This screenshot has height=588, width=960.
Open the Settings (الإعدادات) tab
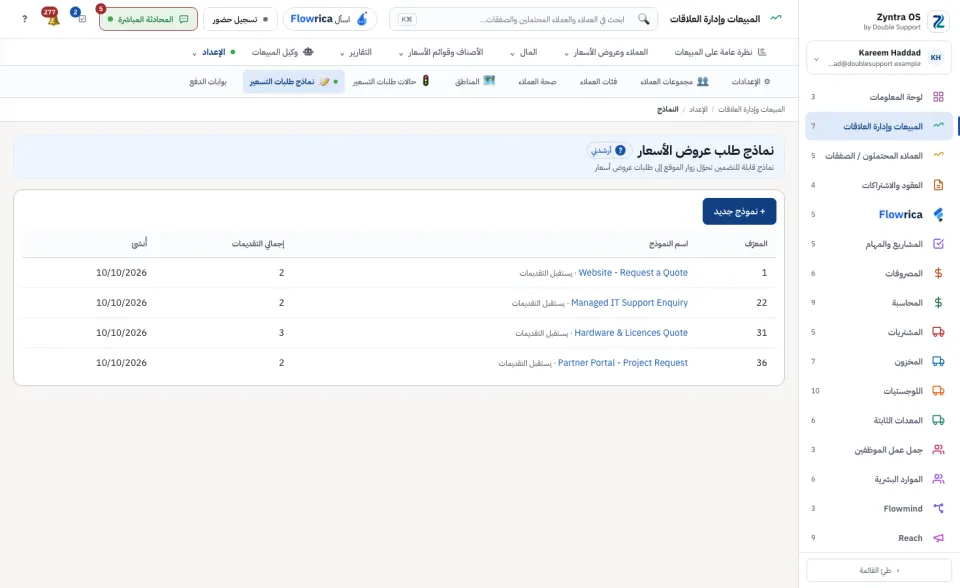point(751,81)
